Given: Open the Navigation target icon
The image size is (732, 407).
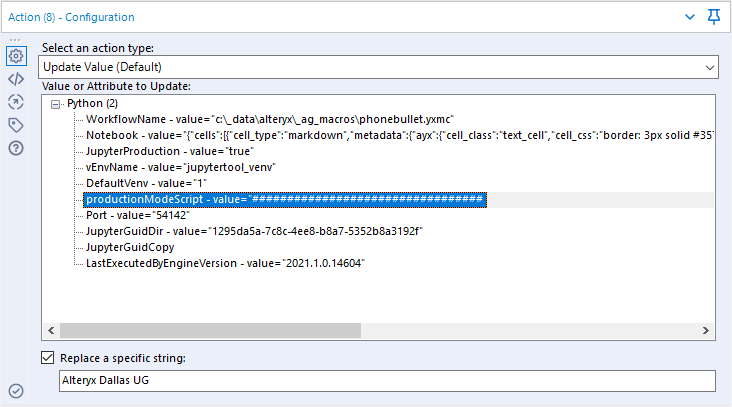Looking at the screenshot, I should pyautogui.click(x=16, y=102).
